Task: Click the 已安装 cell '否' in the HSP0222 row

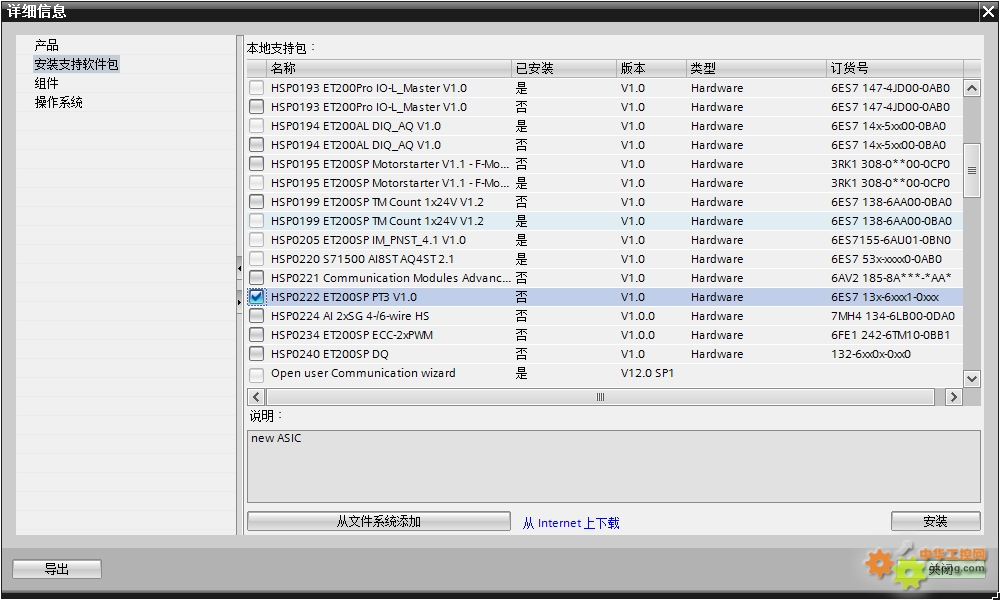Action: [522, 297]
